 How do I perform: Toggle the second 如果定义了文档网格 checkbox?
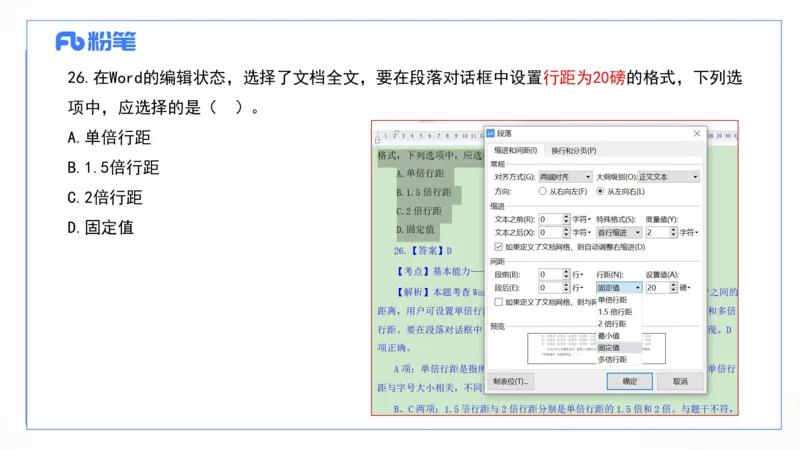498,302
